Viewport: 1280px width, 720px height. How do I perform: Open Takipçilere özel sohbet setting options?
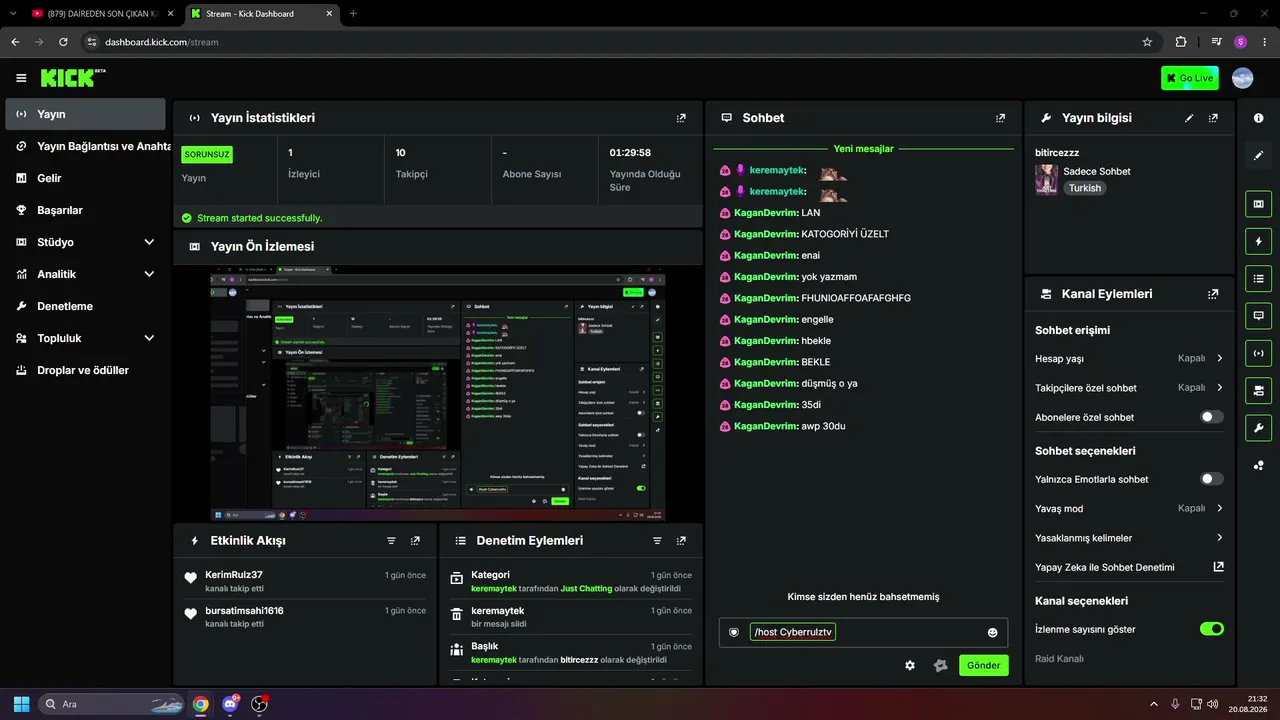click(1129, 387)
